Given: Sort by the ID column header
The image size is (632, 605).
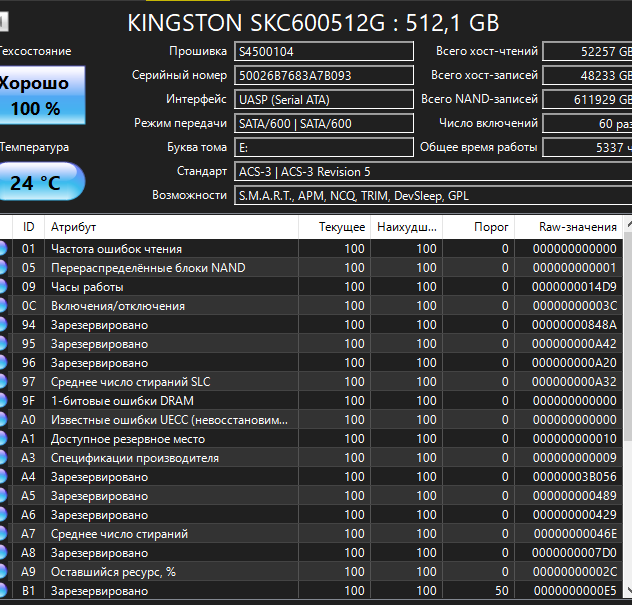Looking at the screenshot, I should point(29,227).
